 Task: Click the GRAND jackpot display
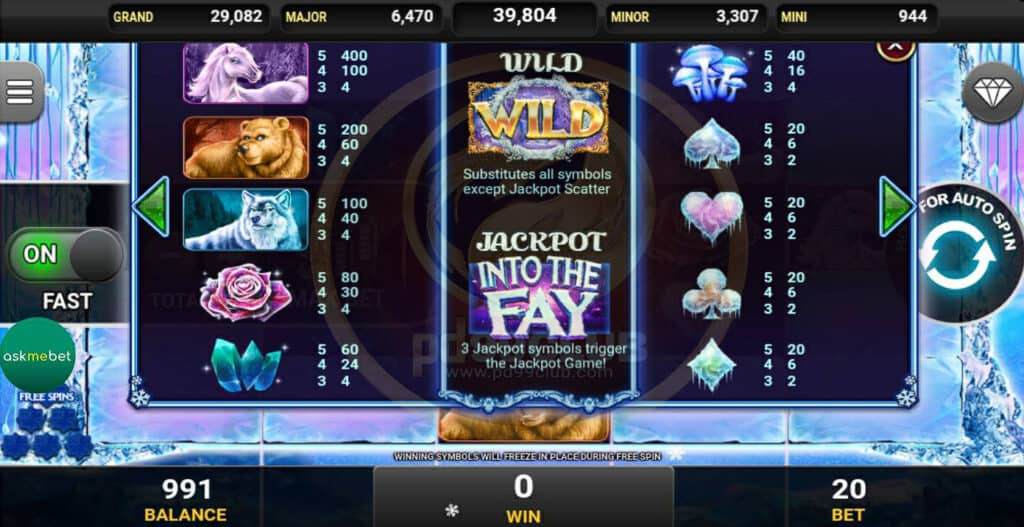point(188,17)
